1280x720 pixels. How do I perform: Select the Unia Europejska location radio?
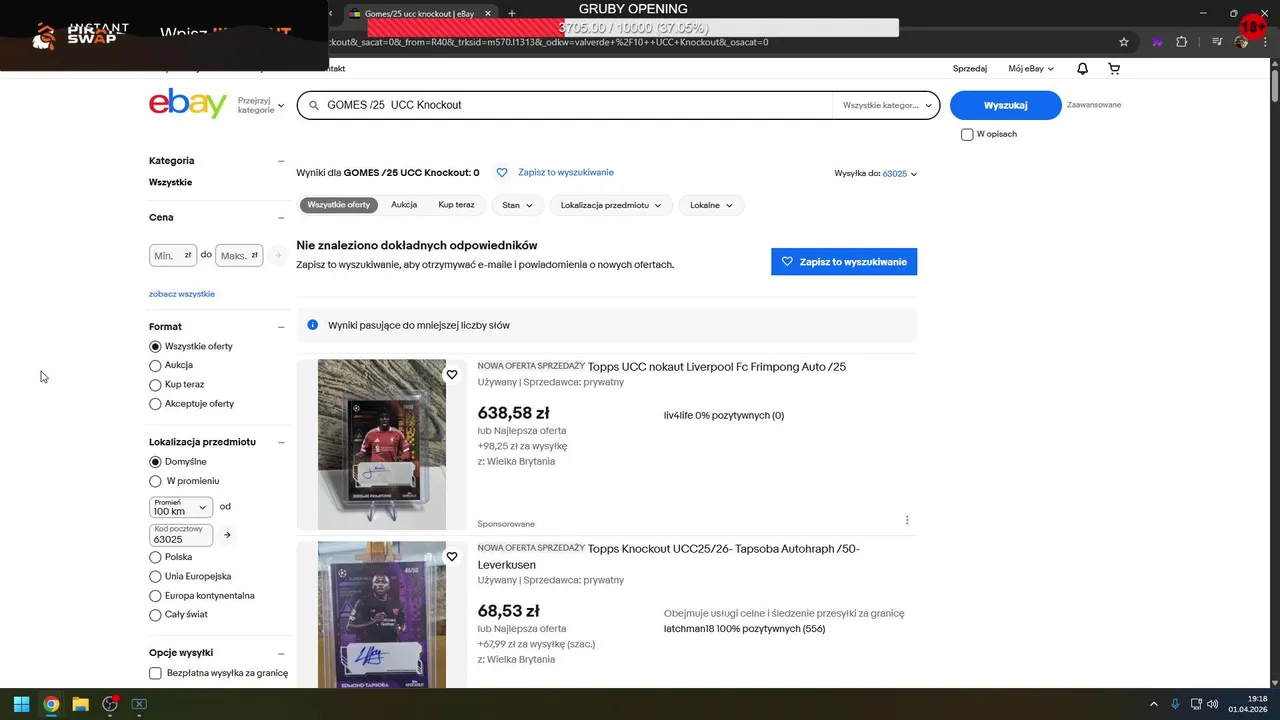(155, 576)
